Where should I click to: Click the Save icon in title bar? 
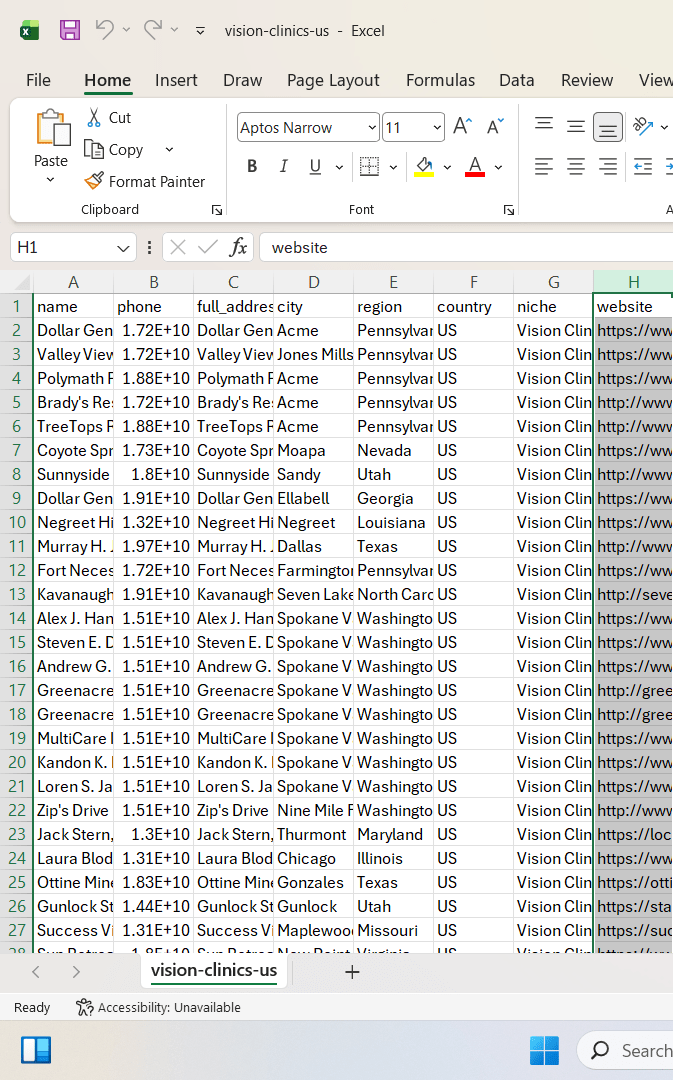click(70, 30)
